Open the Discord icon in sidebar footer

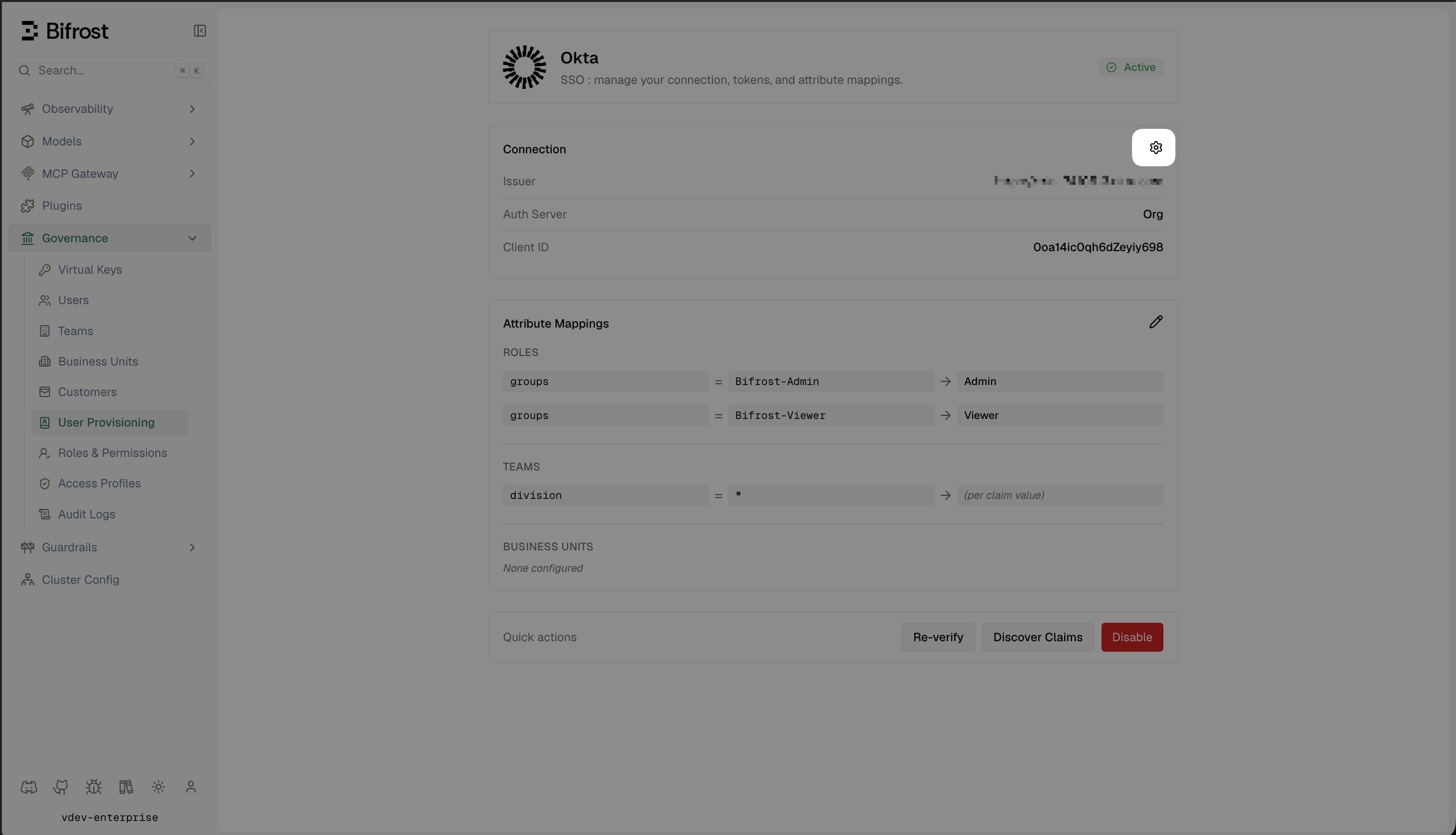click(x=28, y=787)
